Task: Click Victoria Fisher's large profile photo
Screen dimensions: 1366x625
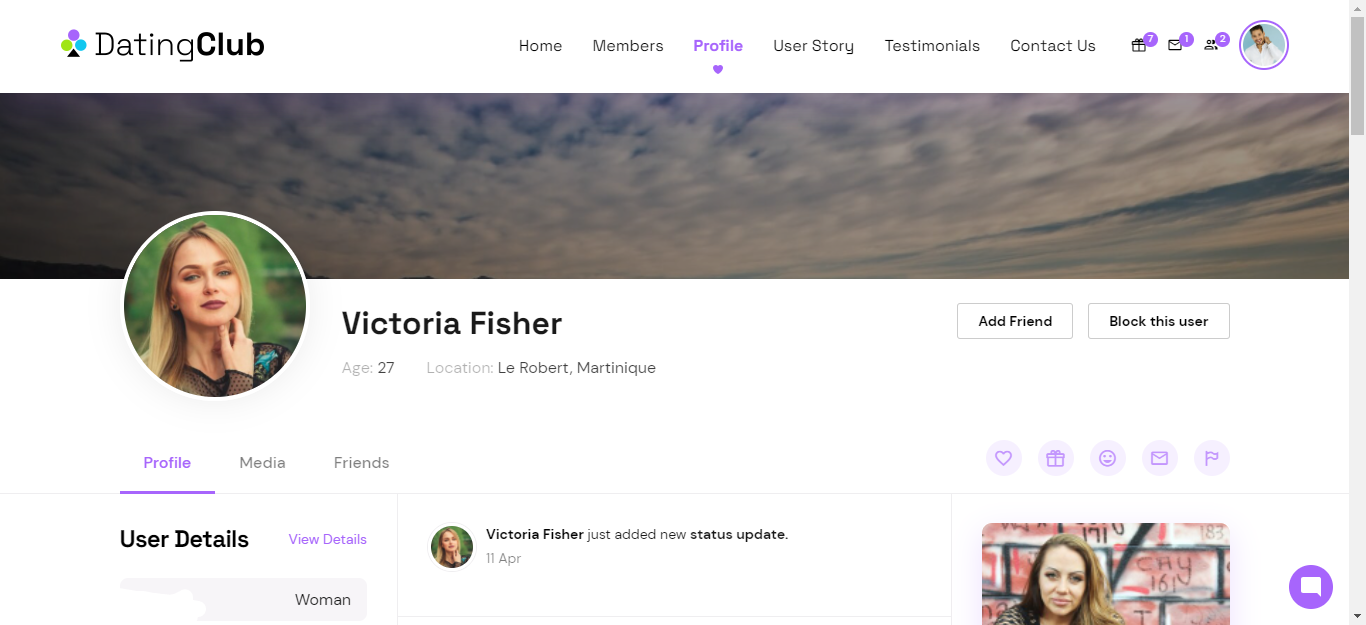Action: coord(215,305)
